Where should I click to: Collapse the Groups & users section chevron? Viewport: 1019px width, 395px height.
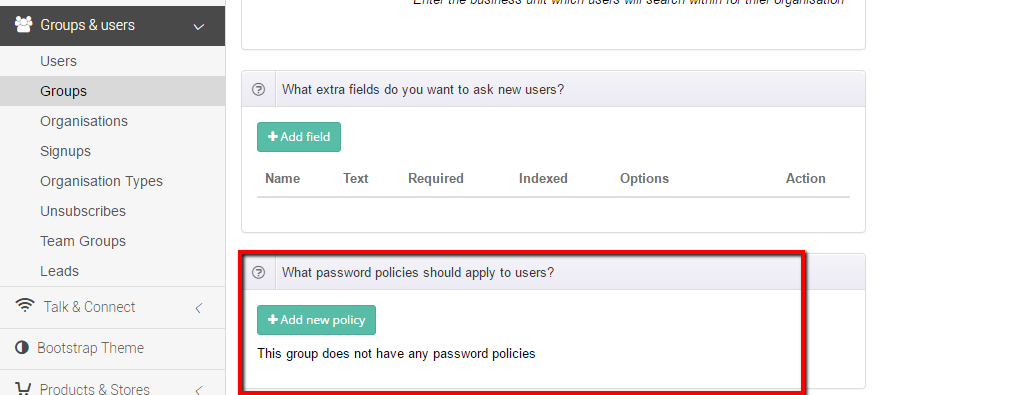click(x=199, y=27)
